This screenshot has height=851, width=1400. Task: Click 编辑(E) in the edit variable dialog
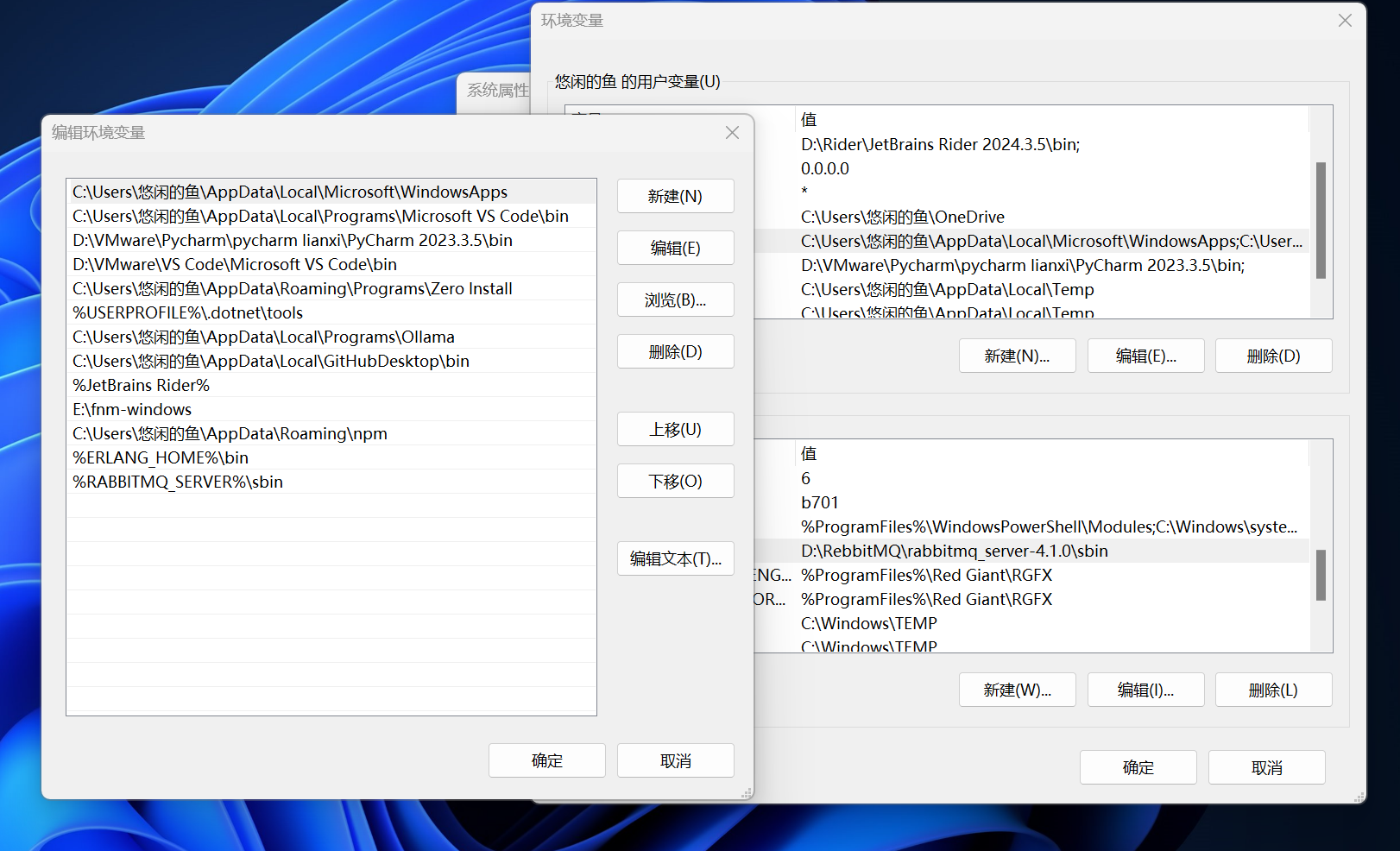675,248
